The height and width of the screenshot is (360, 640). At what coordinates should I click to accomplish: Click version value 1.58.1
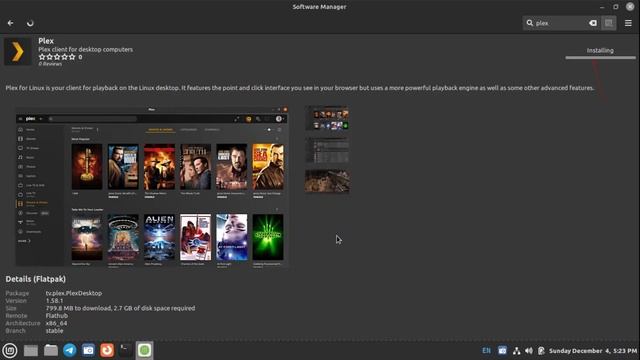pyautogui.click(x=54, y=301)
